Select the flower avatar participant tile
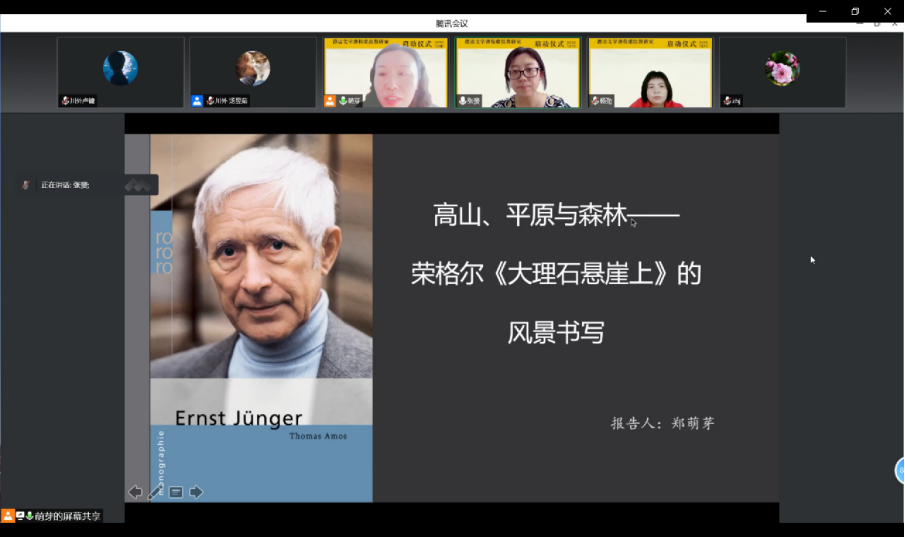Image resolution: width=905 pixels, height=537 pixels. 782,71
